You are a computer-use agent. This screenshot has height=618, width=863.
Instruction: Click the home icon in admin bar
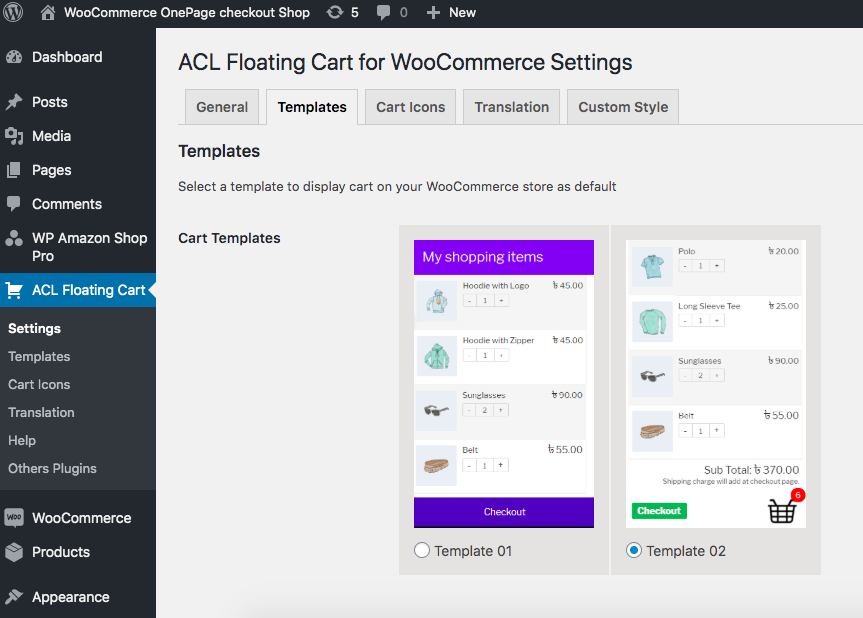point(48,12)
